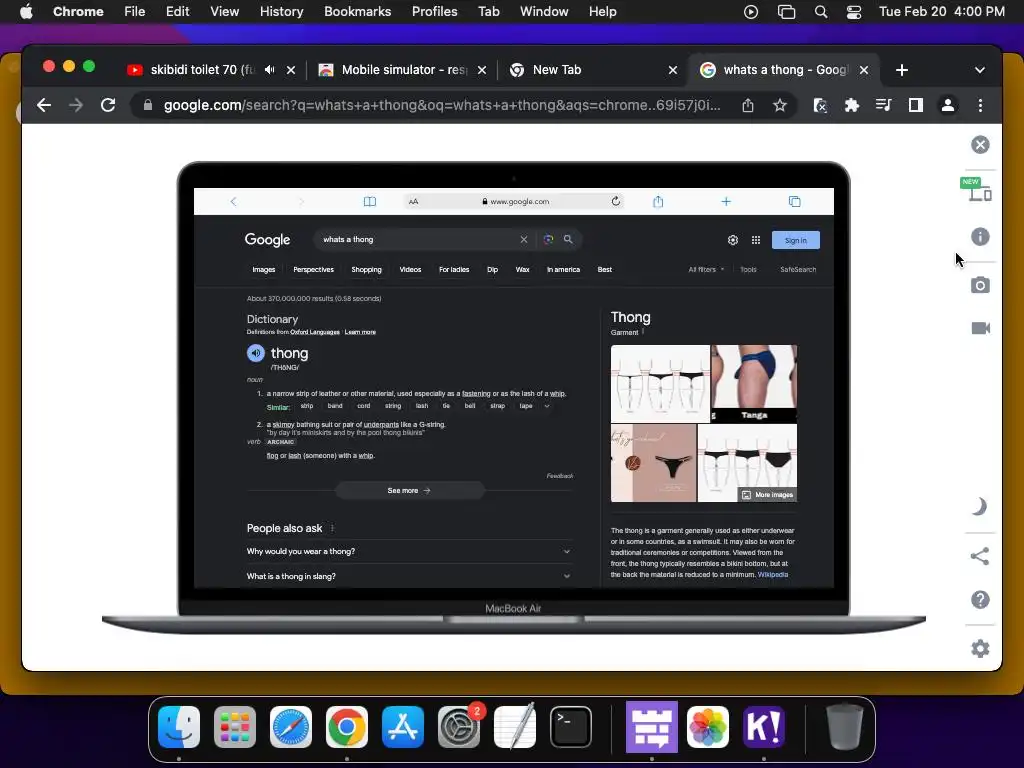Viewport: 1024px width, 768px height.
Task: Select the Images search filter
Action: coord(264,270)
